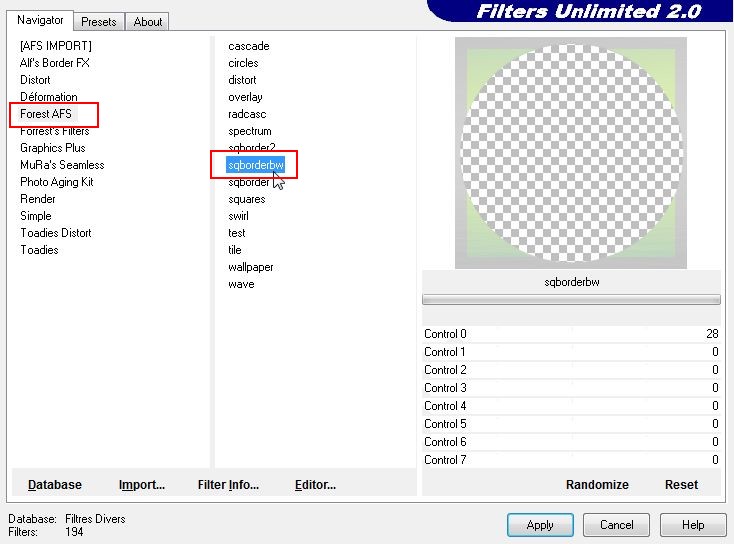This screenshot has width=734, height=544.
Task: Adjust the Control 7 slider row
Action: [571, 460]
